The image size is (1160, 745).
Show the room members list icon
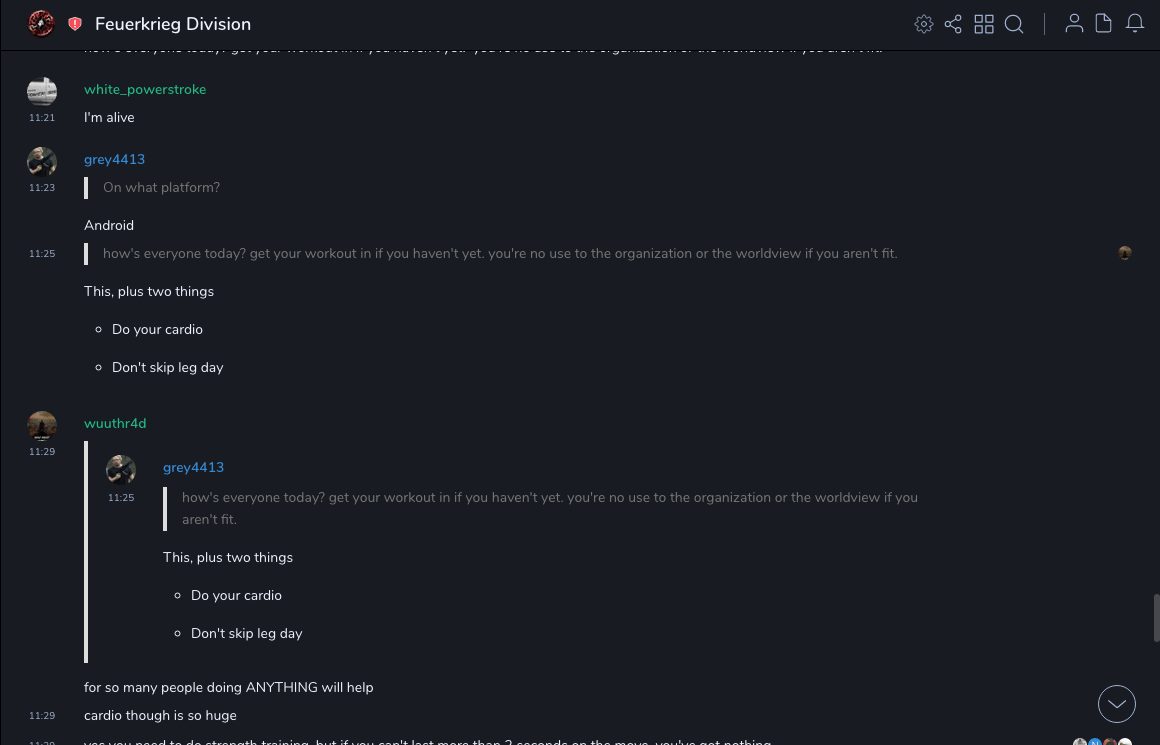1074,24
